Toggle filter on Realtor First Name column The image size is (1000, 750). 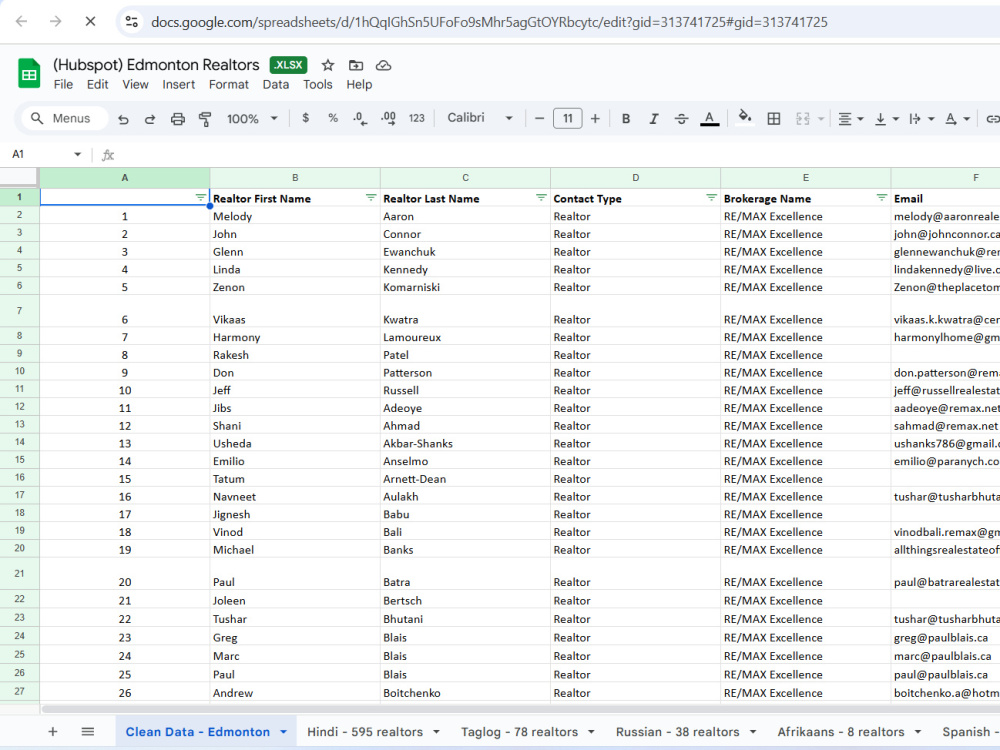point(371,198)
